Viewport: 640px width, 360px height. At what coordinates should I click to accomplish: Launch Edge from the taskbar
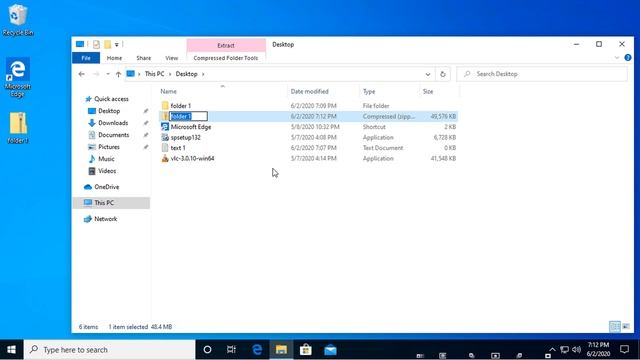[x=257, y=350]
